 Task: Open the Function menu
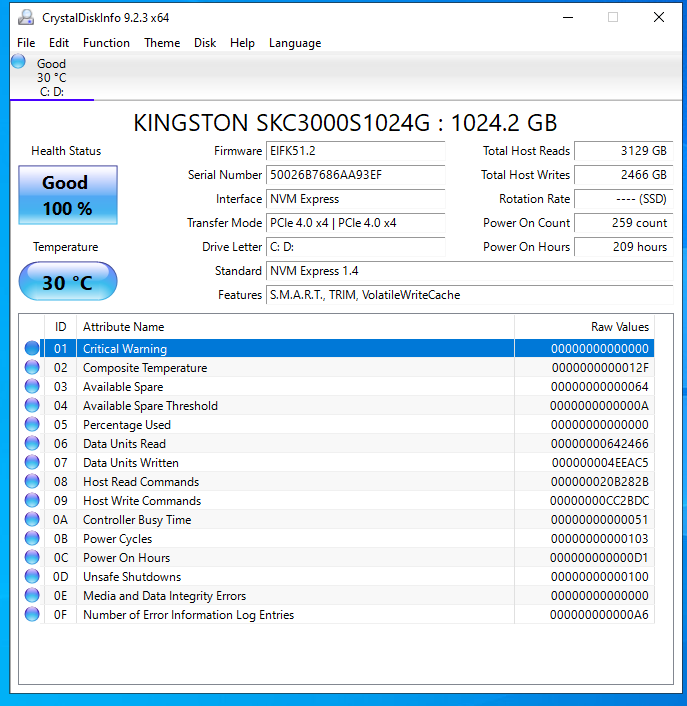106,43
